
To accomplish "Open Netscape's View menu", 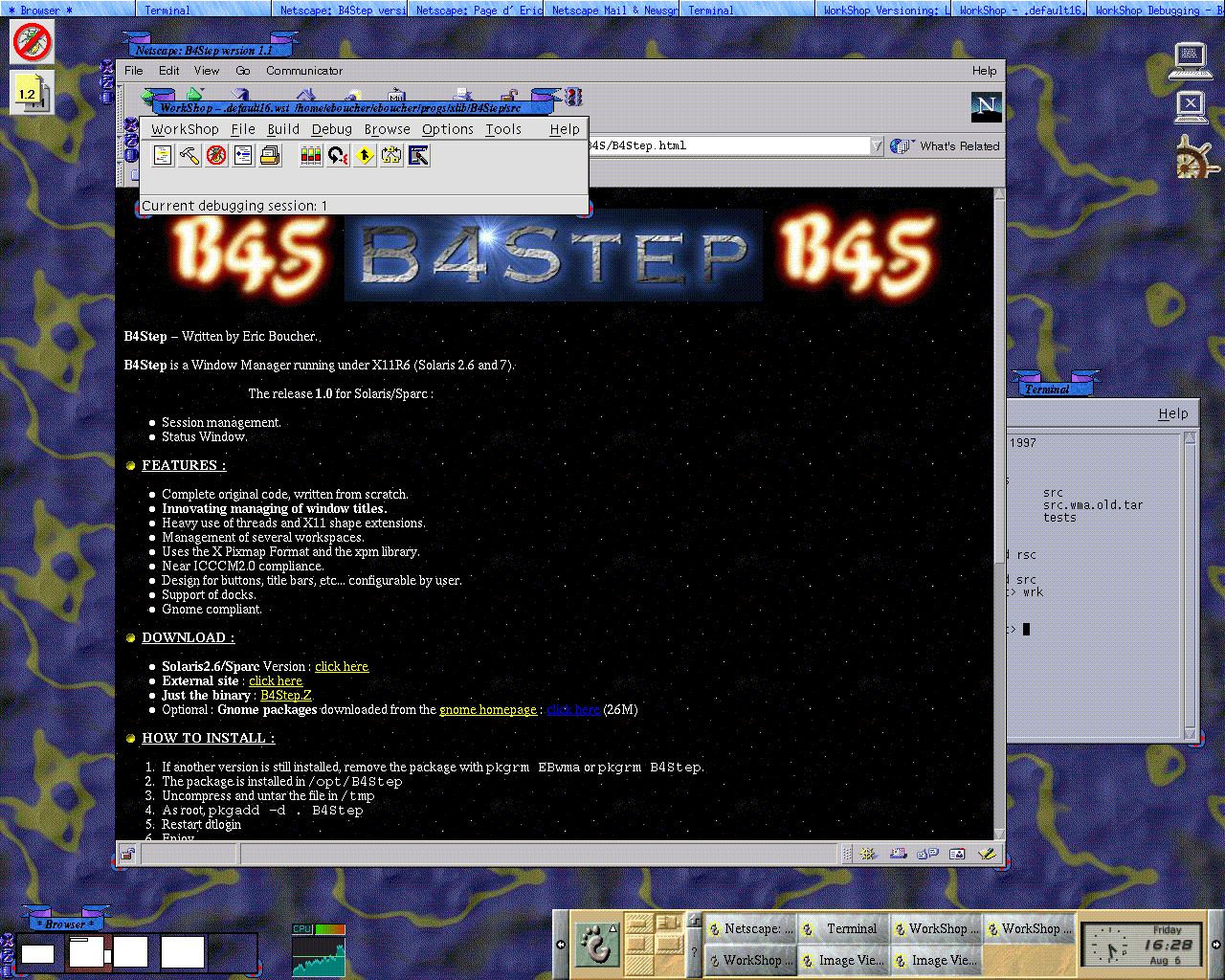I will tap(207, 70).
